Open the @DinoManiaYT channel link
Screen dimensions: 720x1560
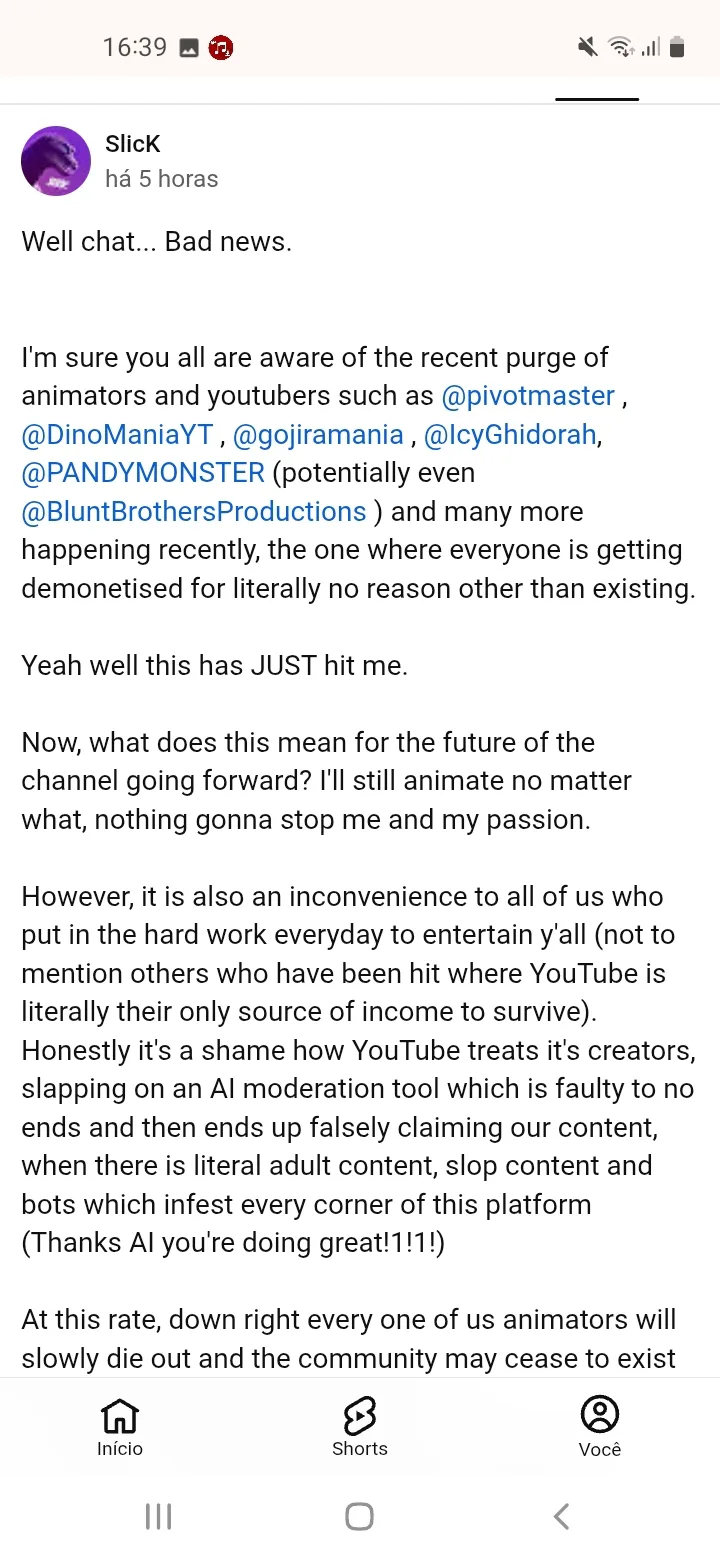click(x=118, y=435)
